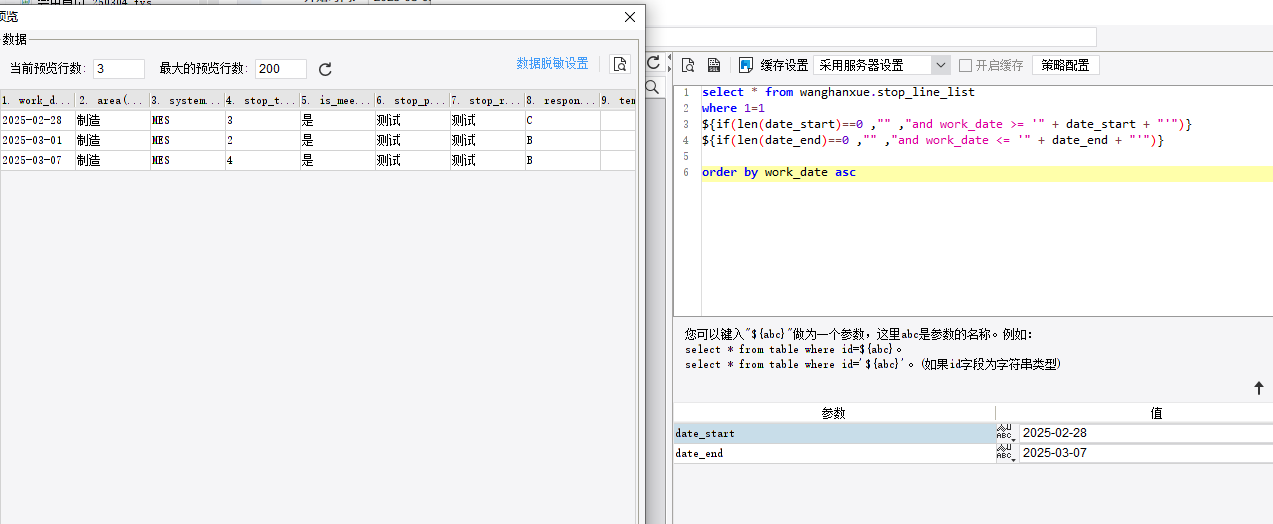Click the 策略配置 button
Viewport: 1273px width, 524px height.
1065,65
